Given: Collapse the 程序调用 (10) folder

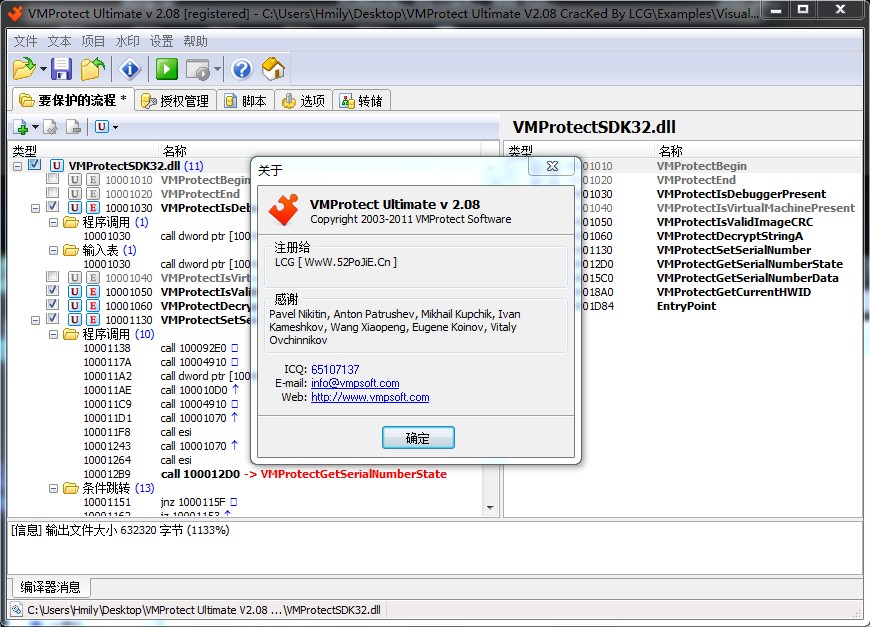Looking at the screenshot, I should (x=53, y=334).
